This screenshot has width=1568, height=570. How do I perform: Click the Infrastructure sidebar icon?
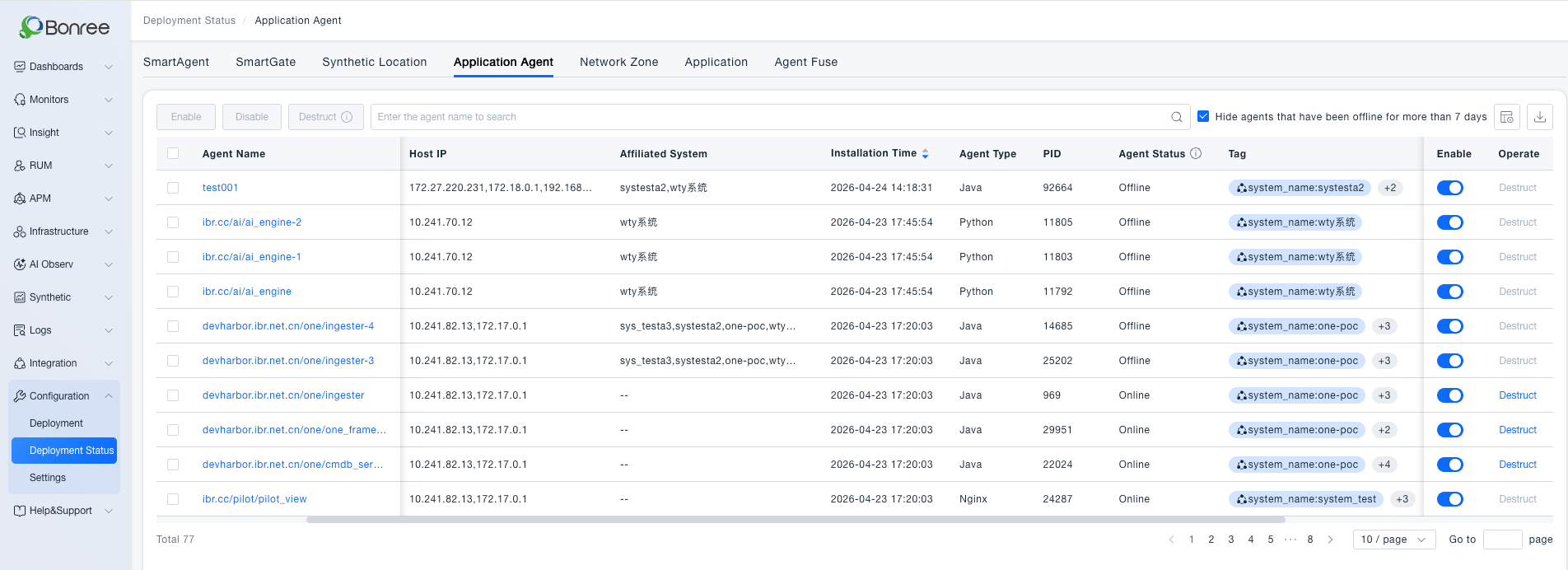(x=20, y=231)
